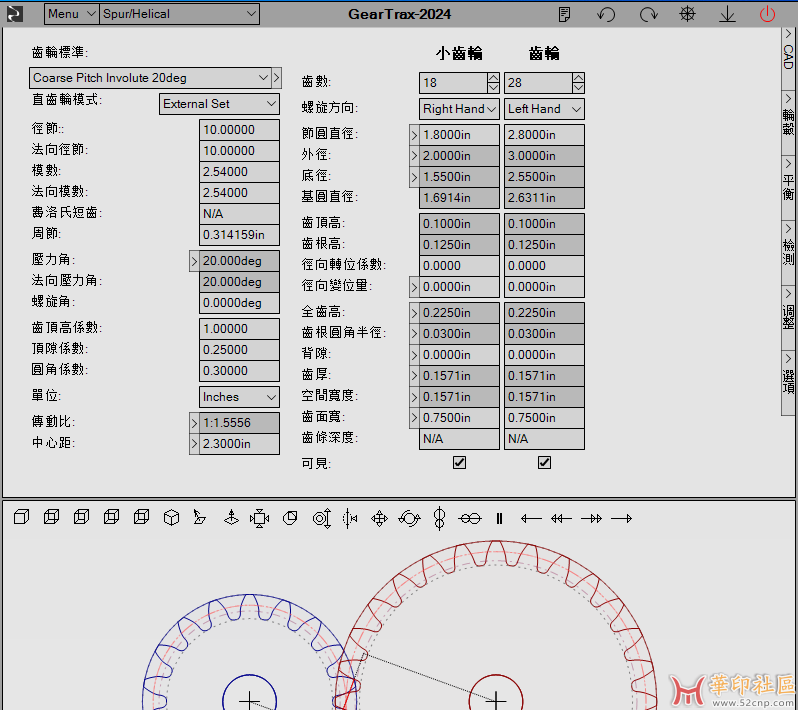Decrease 齒輪 tooth count 28 with down spinner
This screenshot has width=798, height=710.
(578, 88)
